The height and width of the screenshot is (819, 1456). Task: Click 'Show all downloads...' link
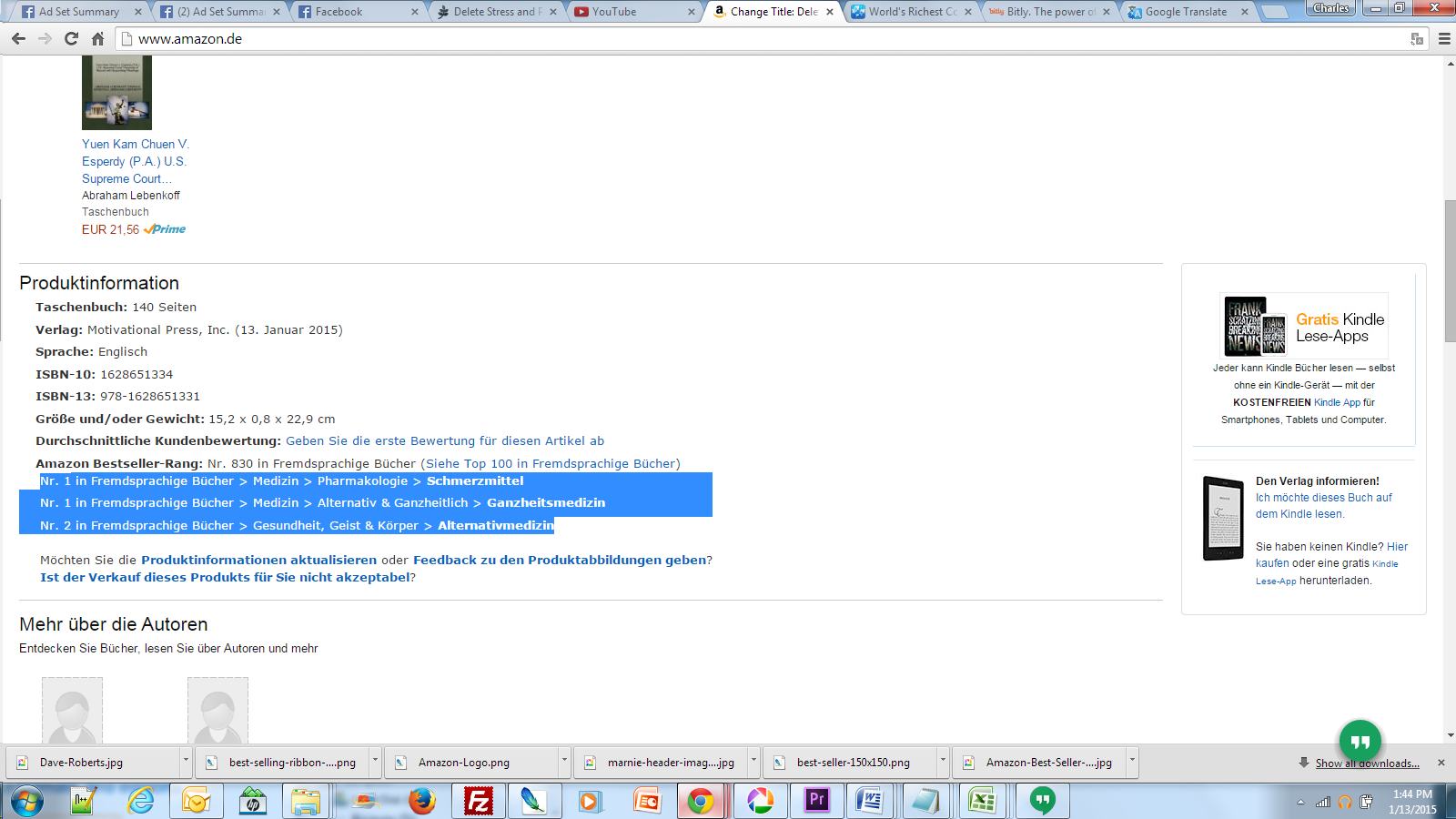point(1366,763)
